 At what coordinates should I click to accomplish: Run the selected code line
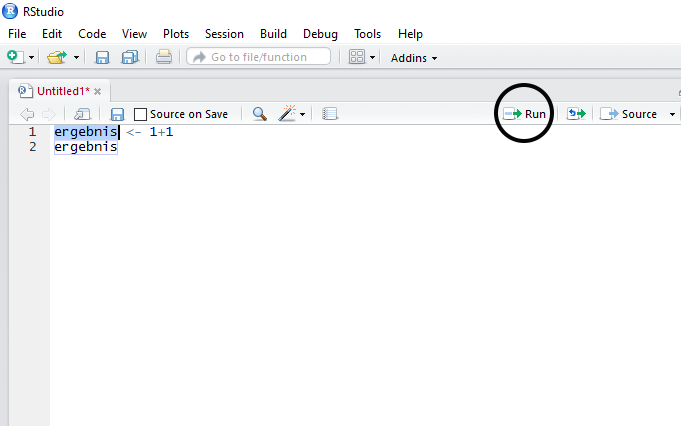tap(526, 114)
